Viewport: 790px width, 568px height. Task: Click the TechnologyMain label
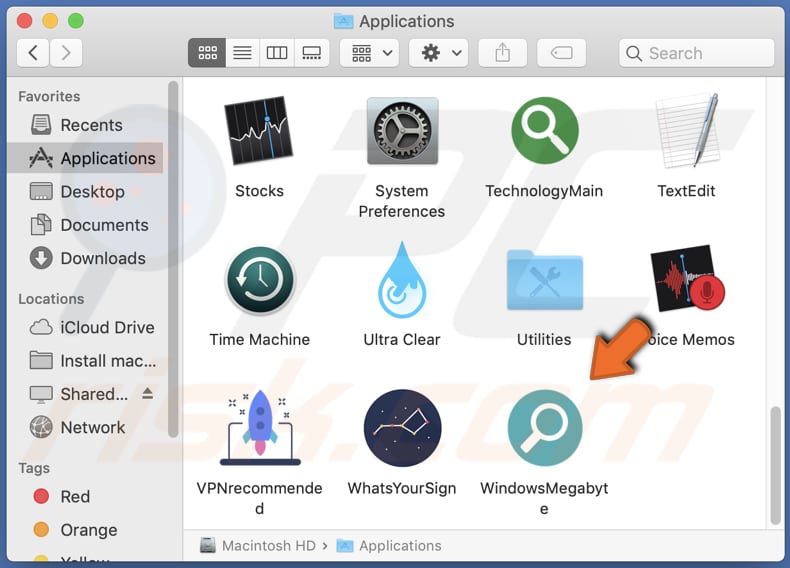point(544,191)
